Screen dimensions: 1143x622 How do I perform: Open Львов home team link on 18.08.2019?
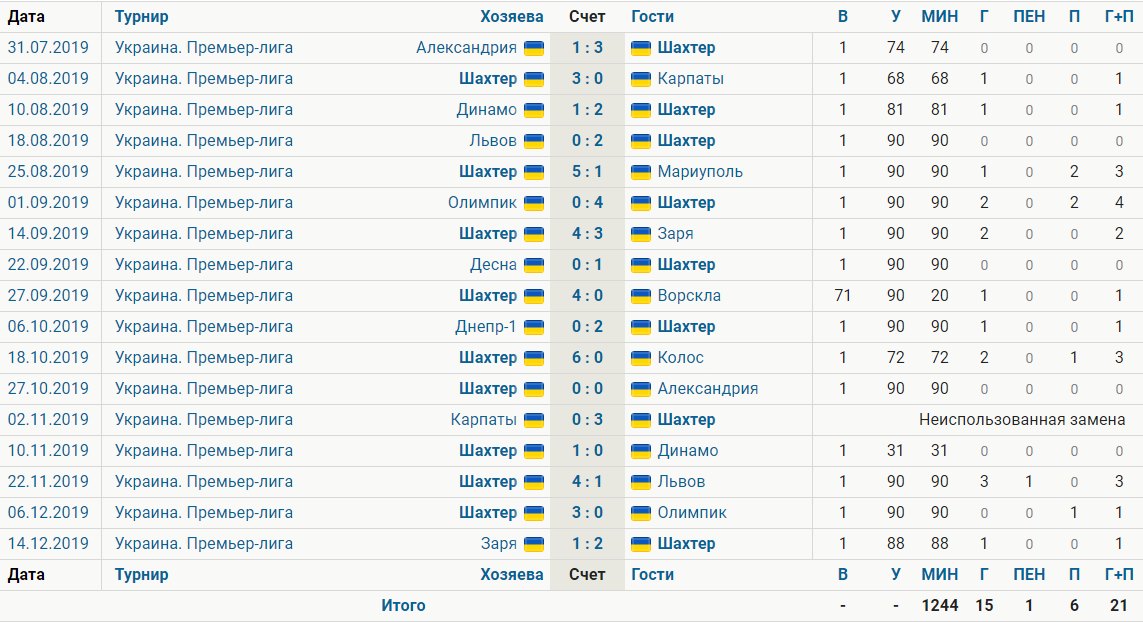pos(493,141)
